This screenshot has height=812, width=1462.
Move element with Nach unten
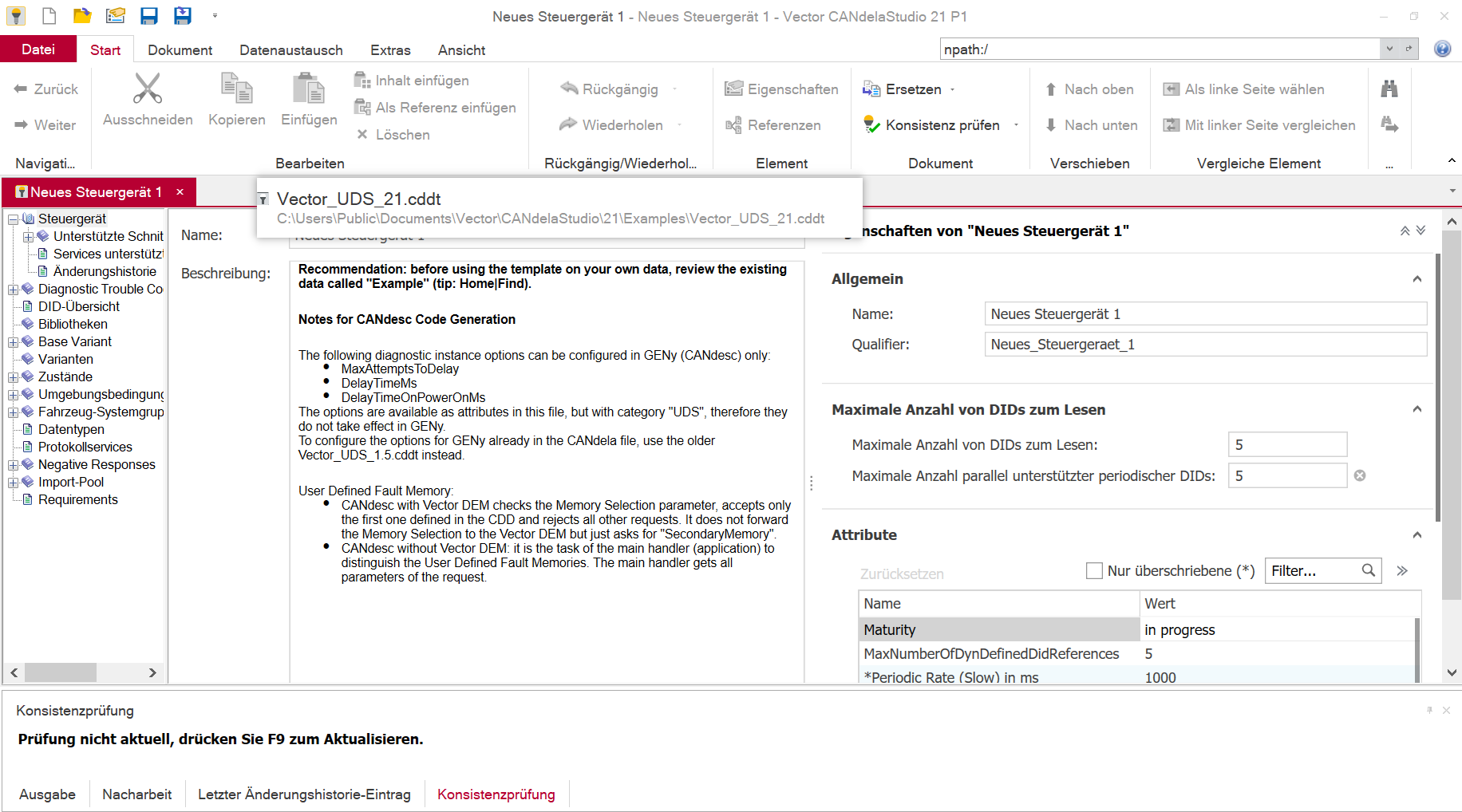[1091, 125]
